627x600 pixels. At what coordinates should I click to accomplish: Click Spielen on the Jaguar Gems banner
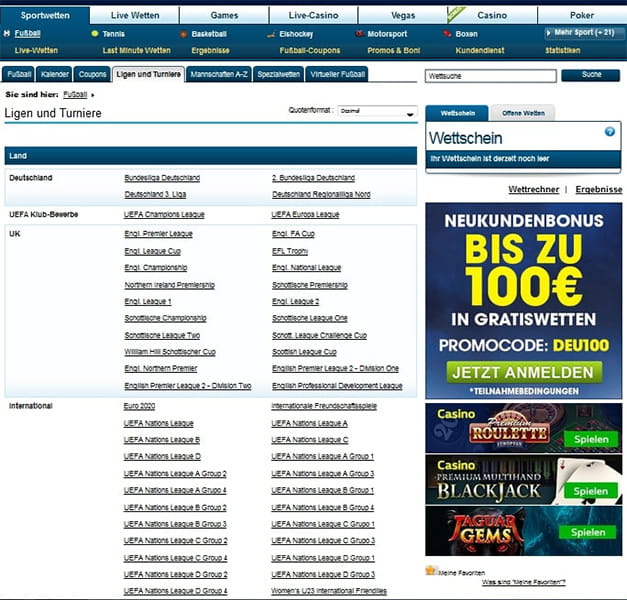click(588, 532)
